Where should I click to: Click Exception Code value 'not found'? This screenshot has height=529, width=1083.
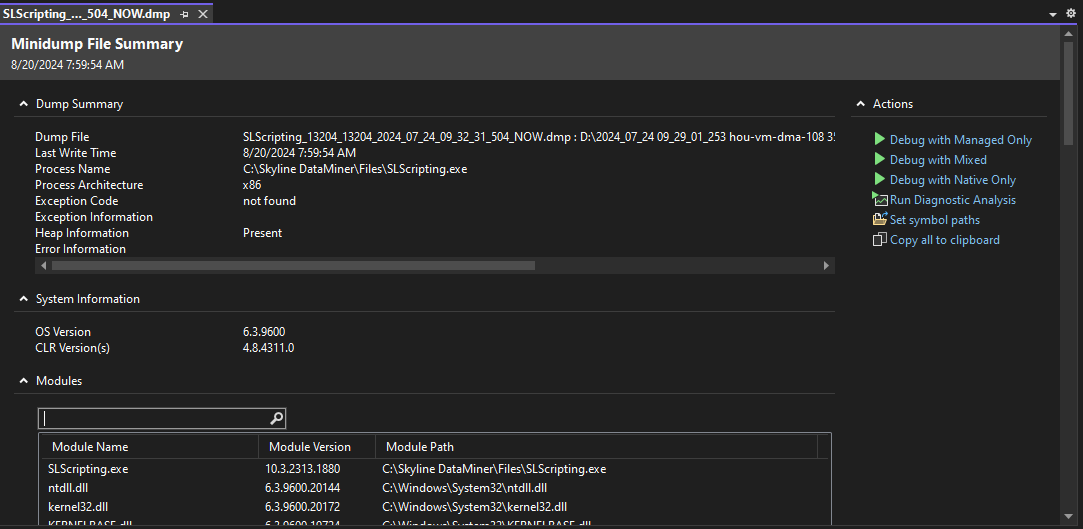(269, 201)
